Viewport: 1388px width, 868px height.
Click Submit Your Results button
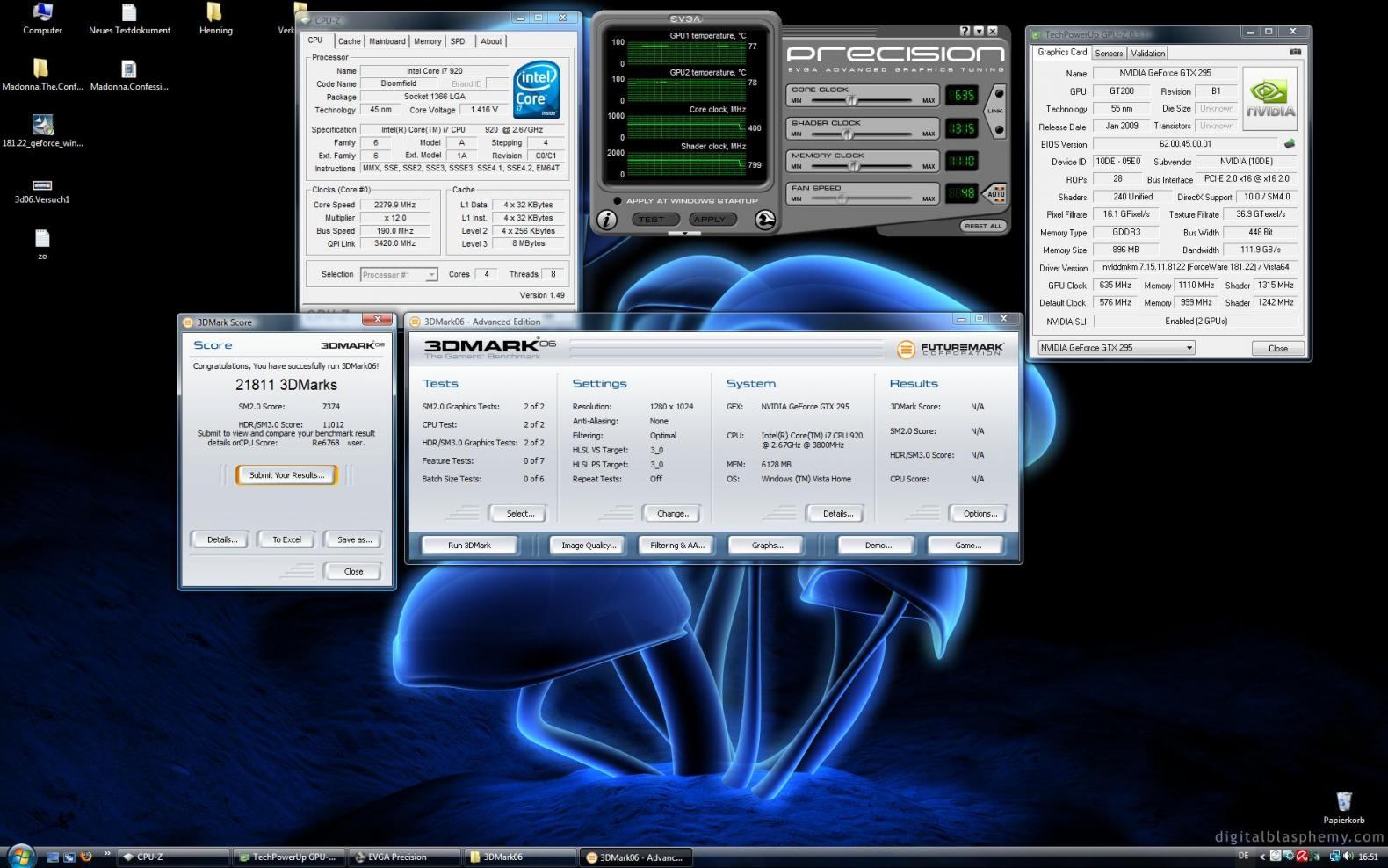286,475
